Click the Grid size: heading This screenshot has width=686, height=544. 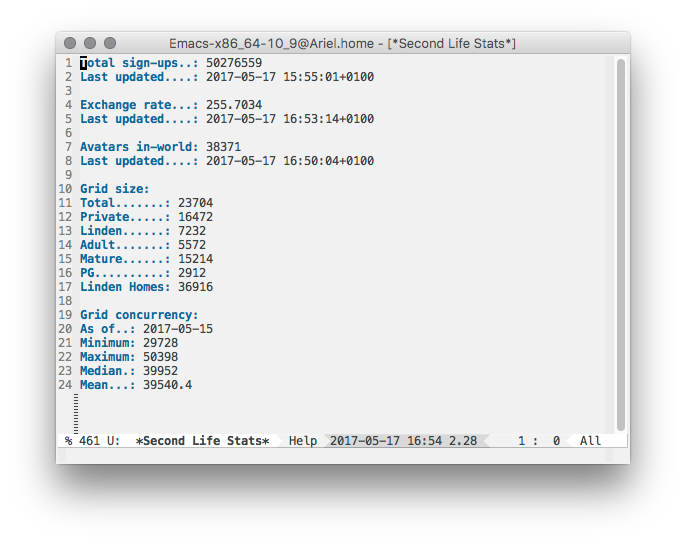click(115, 189)
